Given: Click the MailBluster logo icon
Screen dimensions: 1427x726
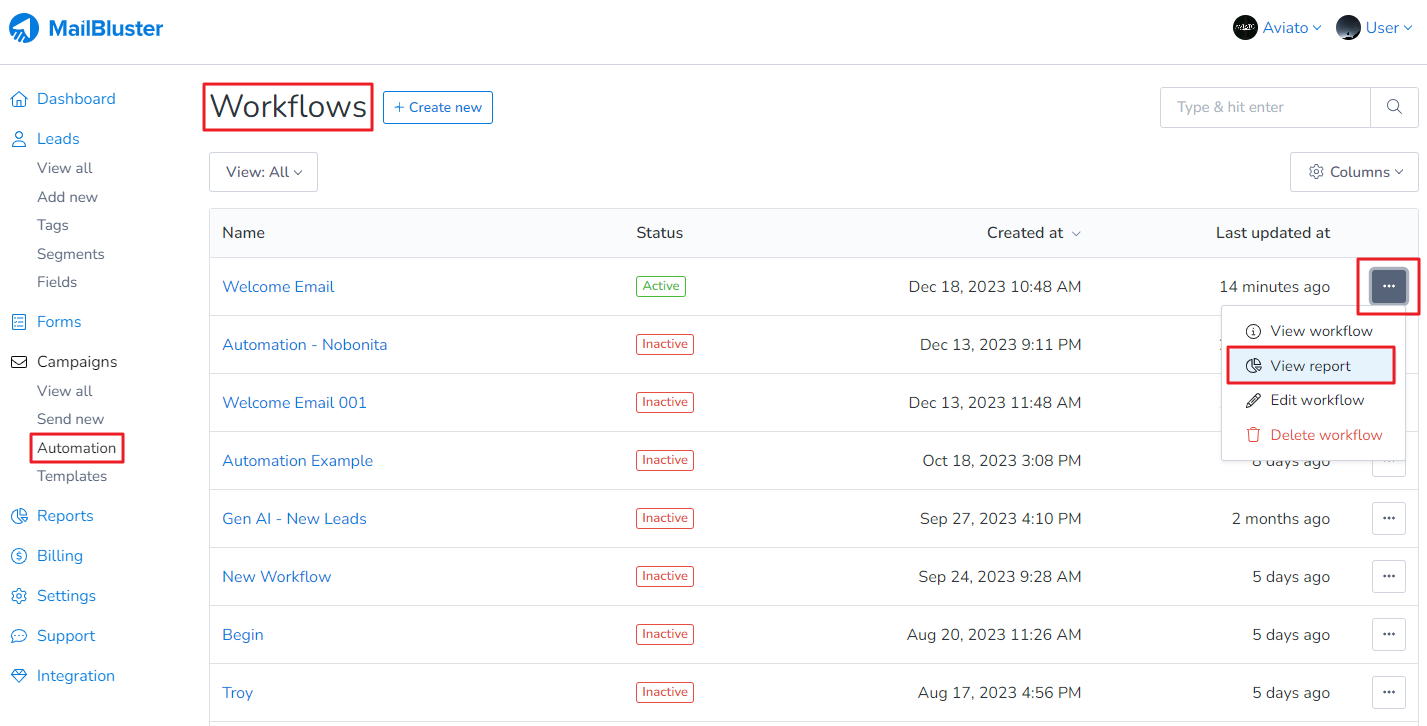Looking at the screenshot, I should tap(24, 28).
